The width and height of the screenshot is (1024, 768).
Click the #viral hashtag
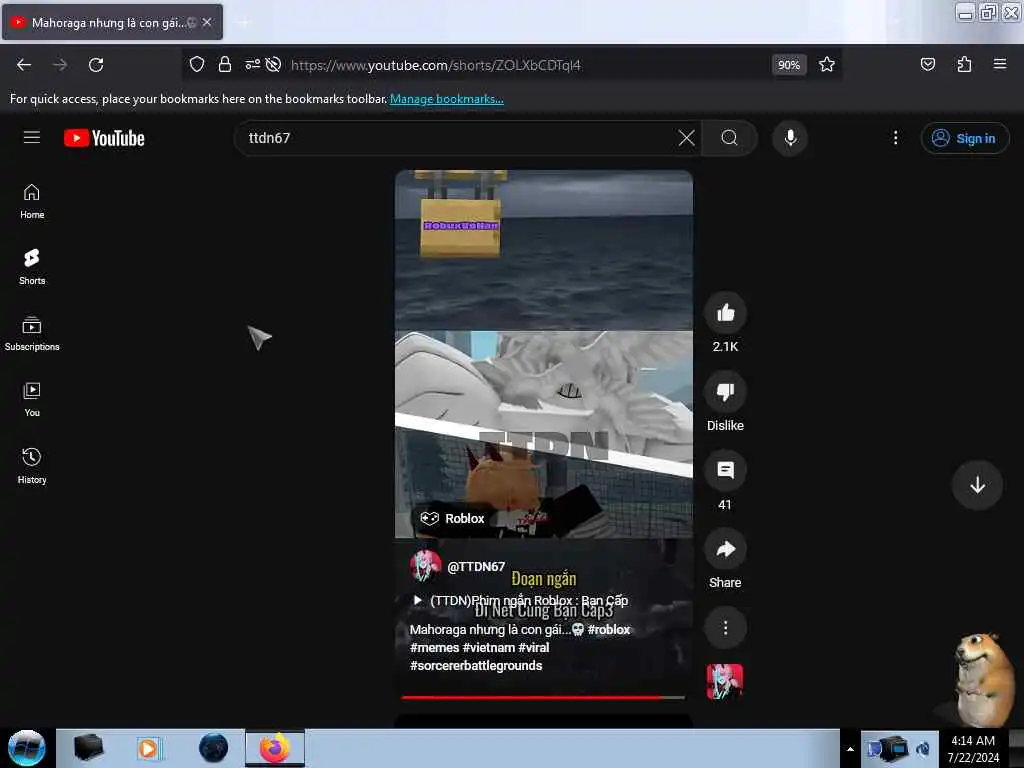534,648
